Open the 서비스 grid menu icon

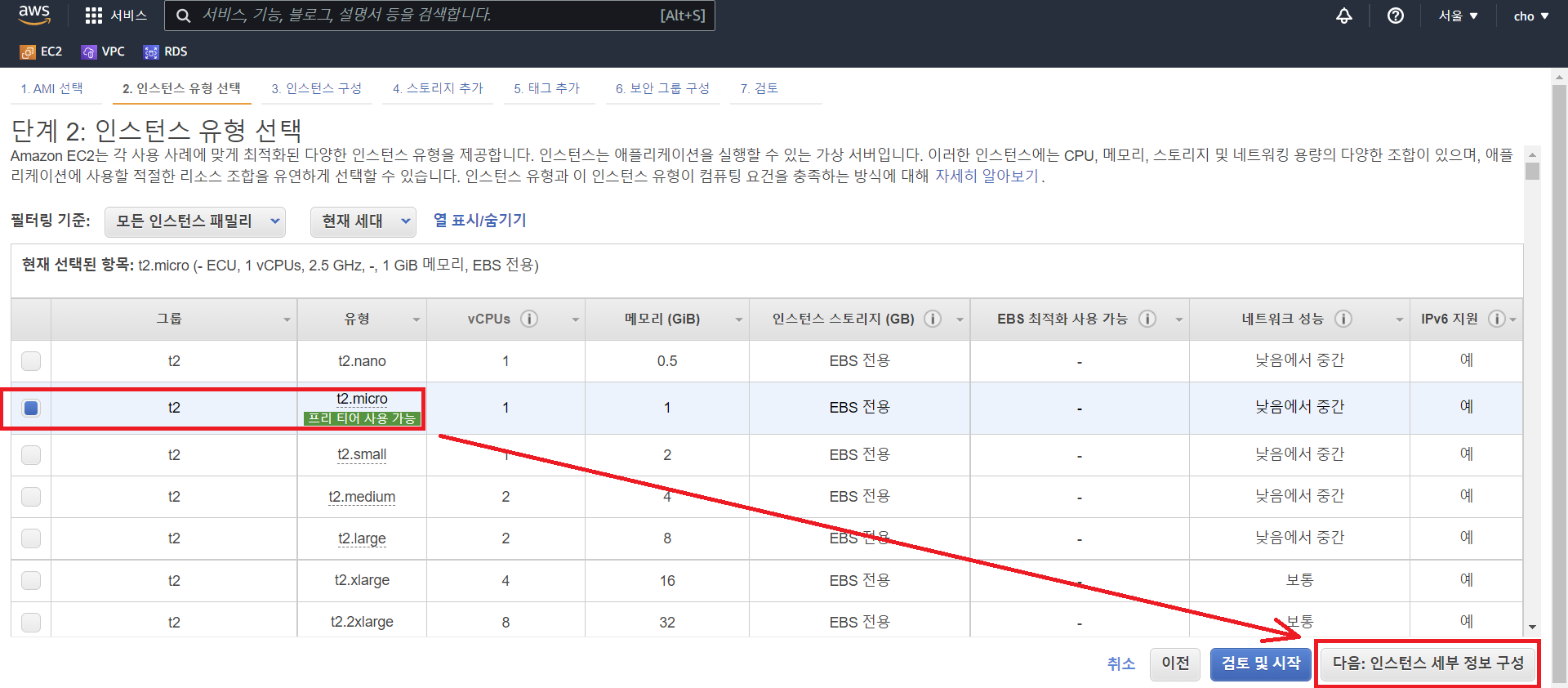(x=94, y=16)
